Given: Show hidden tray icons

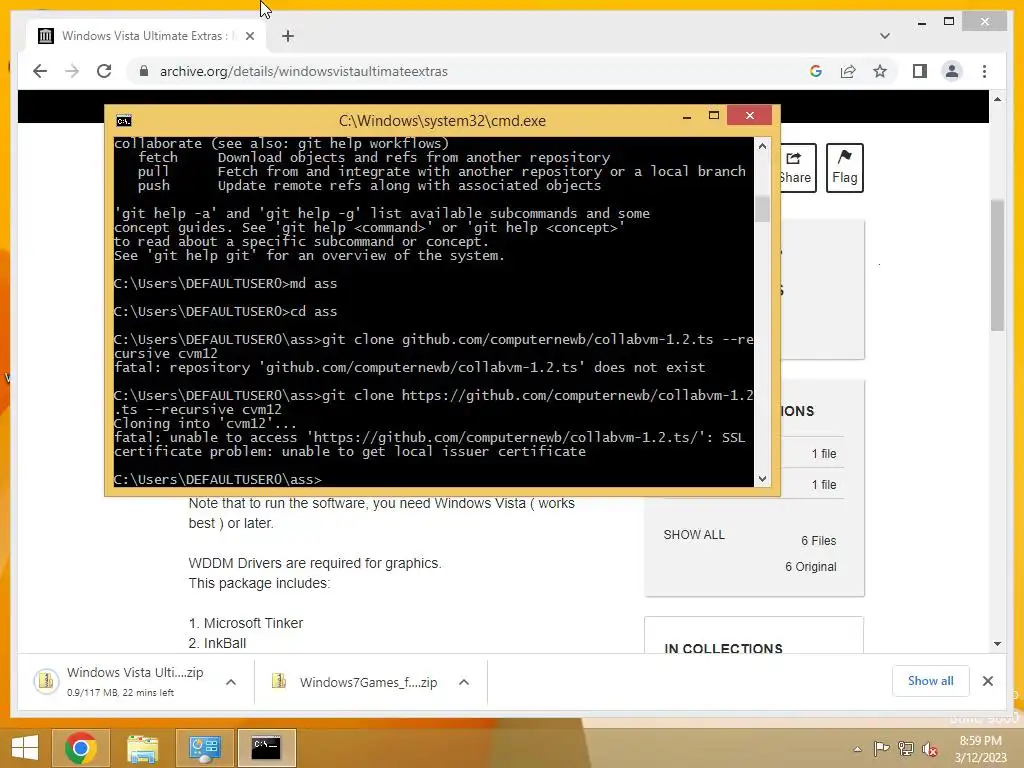Looking at the screenshot, I should [x=857, y=749].
